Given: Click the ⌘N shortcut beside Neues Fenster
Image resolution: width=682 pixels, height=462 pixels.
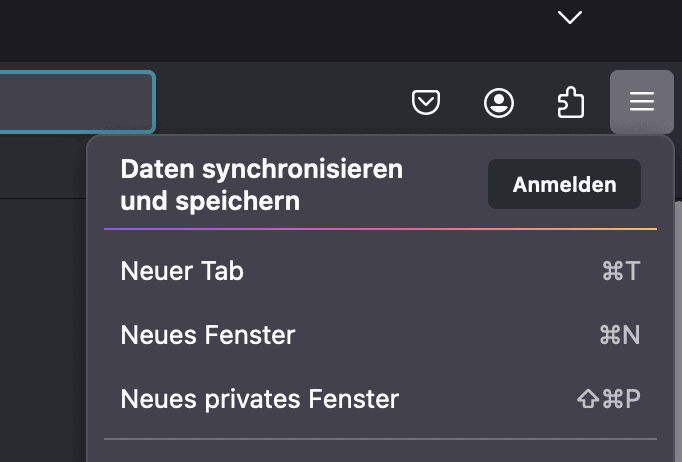Looking at the screenshot, I should 619,335.
